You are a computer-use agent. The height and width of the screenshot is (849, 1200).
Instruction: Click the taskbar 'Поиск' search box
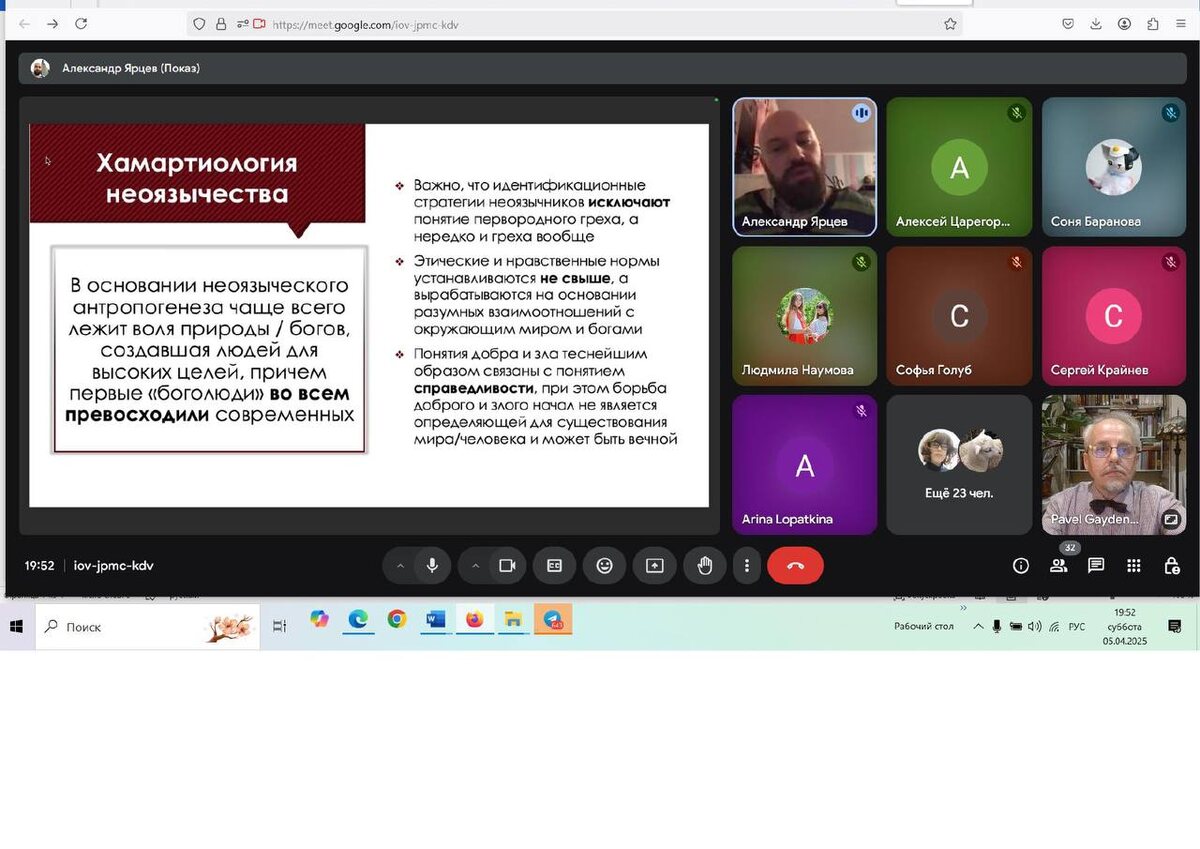[x=148, y=626]
